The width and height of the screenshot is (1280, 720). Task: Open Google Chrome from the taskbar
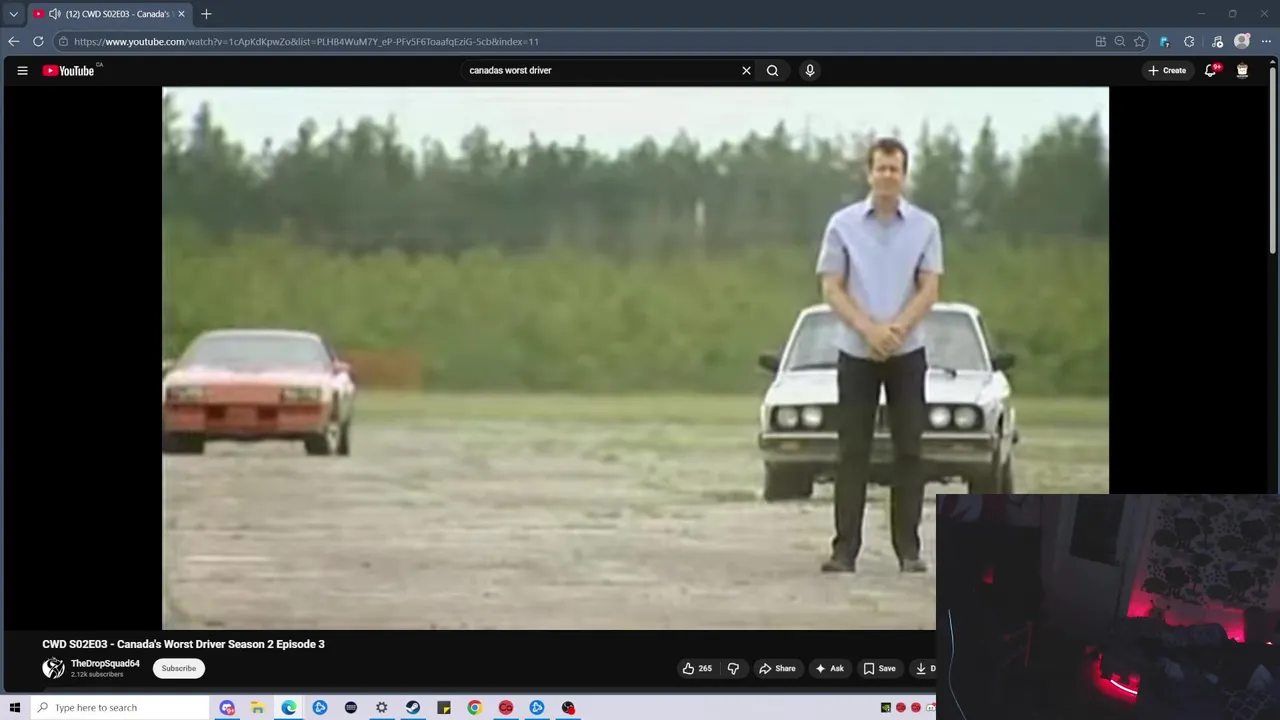(x=475, y=708)
